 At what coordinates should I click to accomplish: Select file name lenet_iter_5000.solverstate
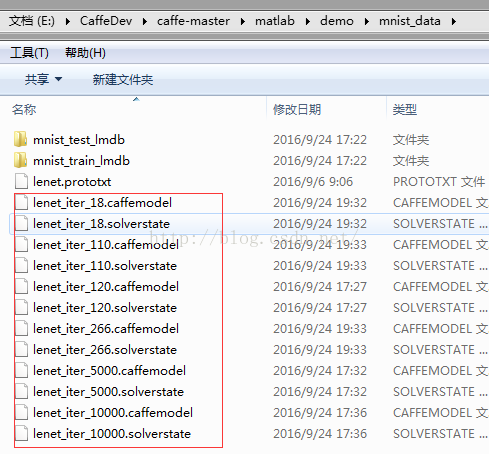pos(108,392)
